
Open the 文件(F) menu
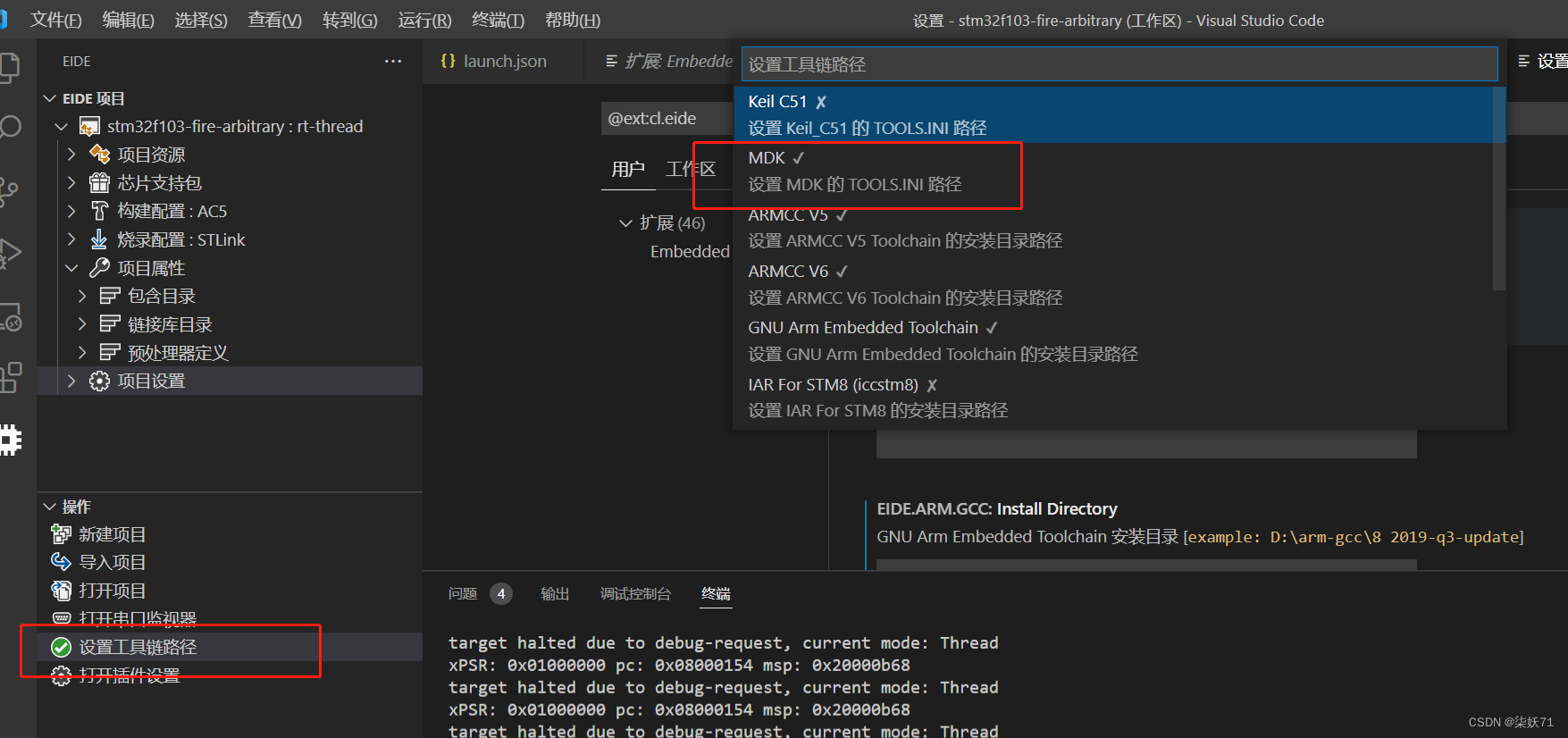coord(55,20)
